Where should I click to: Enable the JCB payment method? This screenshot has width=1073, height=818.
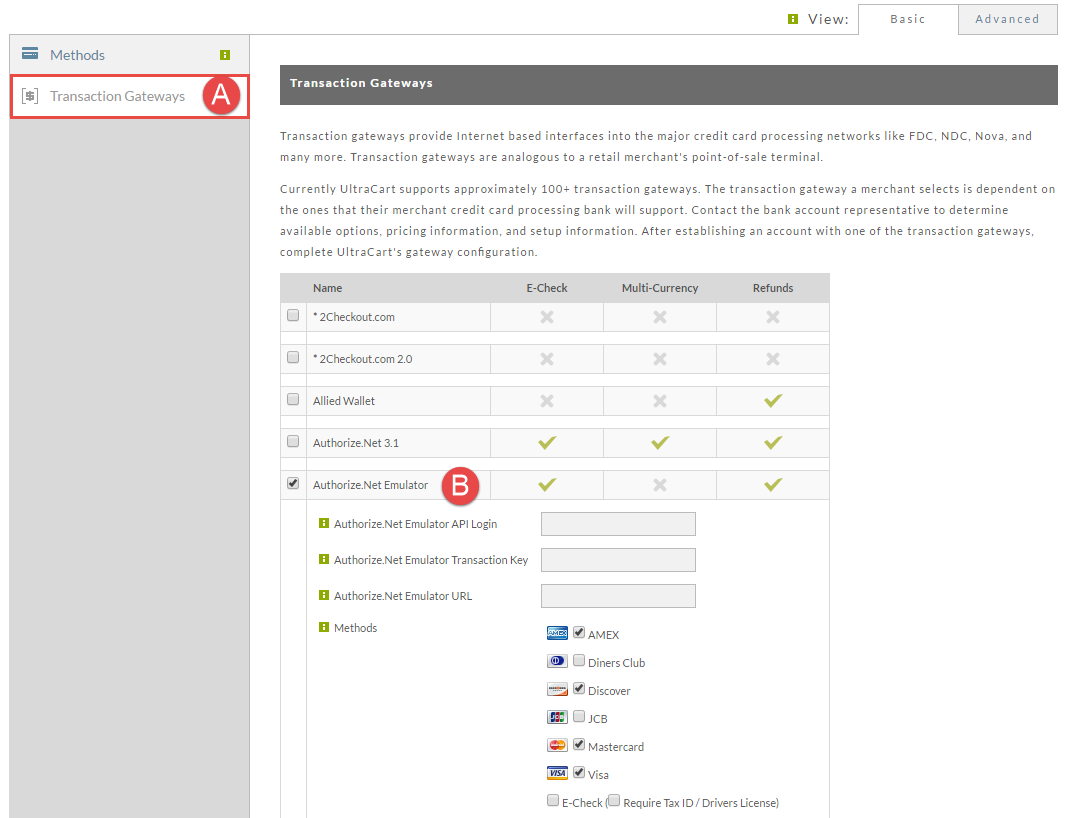coord(579,717)
